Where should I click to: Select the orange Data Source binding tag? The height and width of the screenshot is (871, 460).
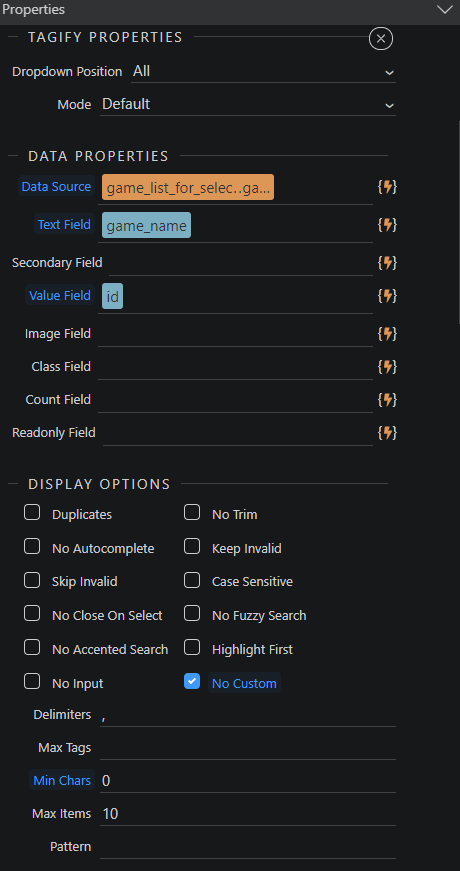click(x=188, y=187)
